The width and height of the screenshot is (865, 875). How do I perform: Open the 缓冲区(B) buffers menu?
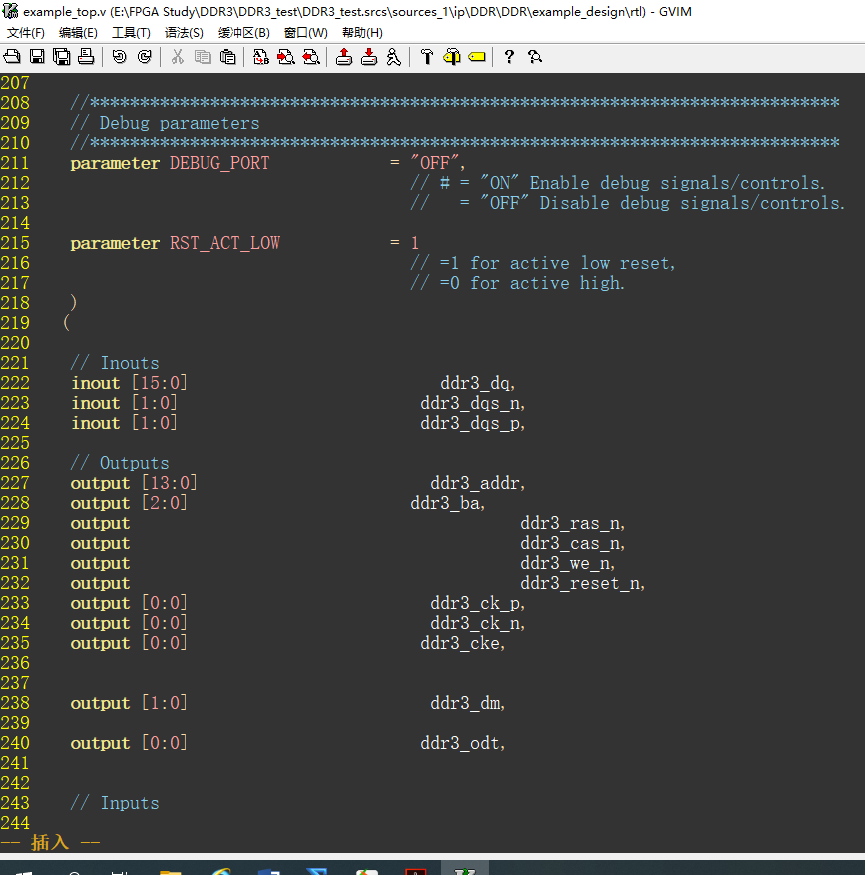(x=244, y=33)
